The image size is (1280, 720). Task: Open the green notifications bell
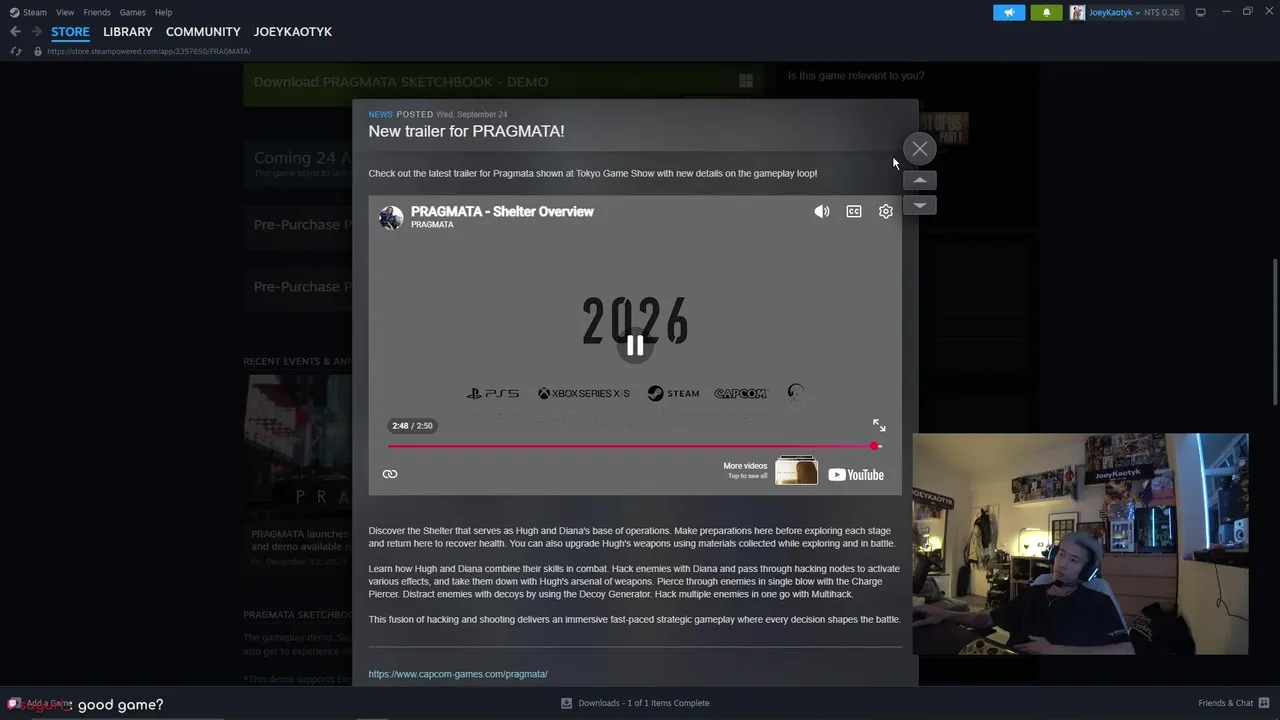(1046, 12)
